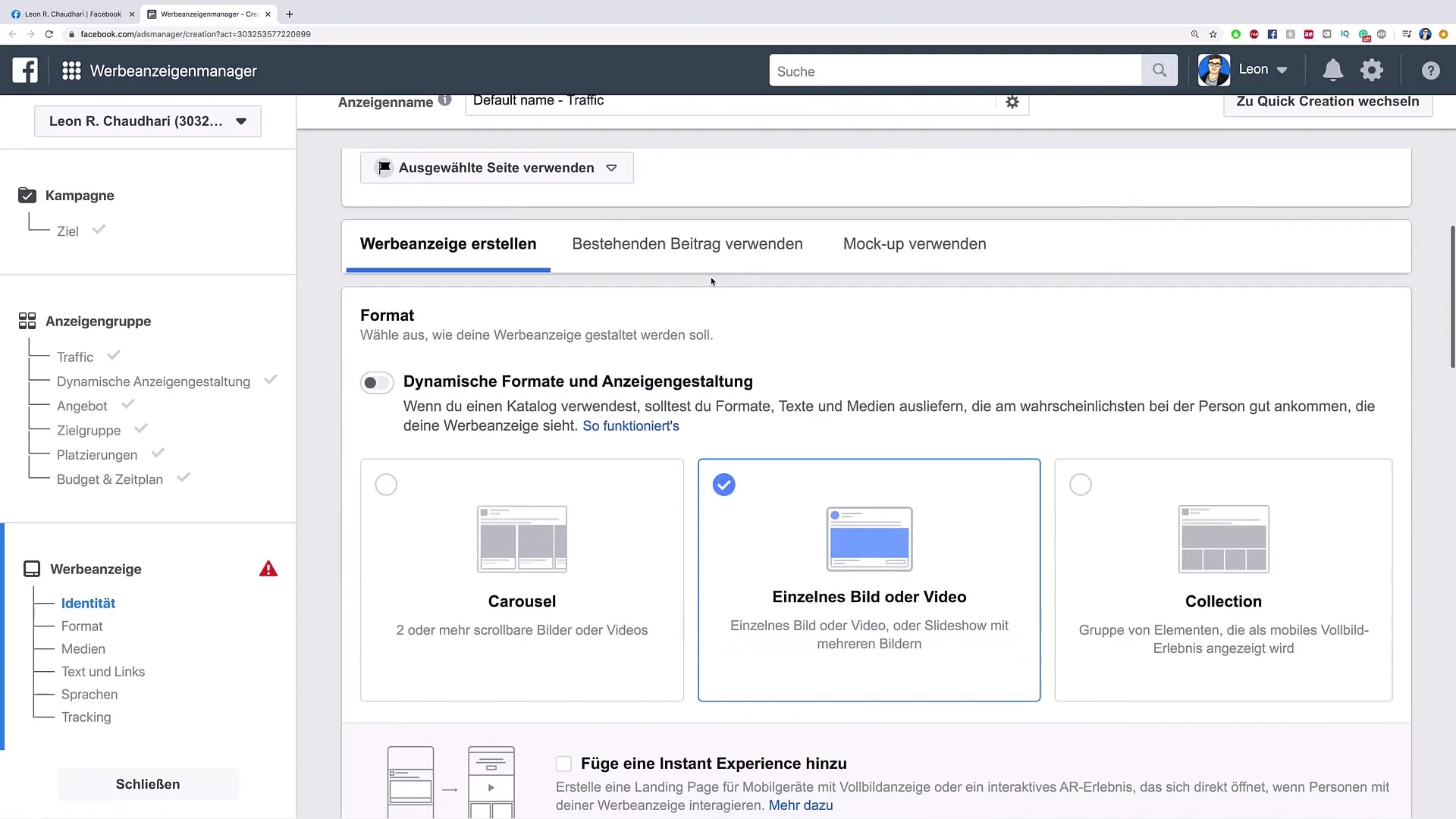Viewport: 1456px width, 819px height.
Task: Select the Carousel radio button
Action: [x=386, y=485]
